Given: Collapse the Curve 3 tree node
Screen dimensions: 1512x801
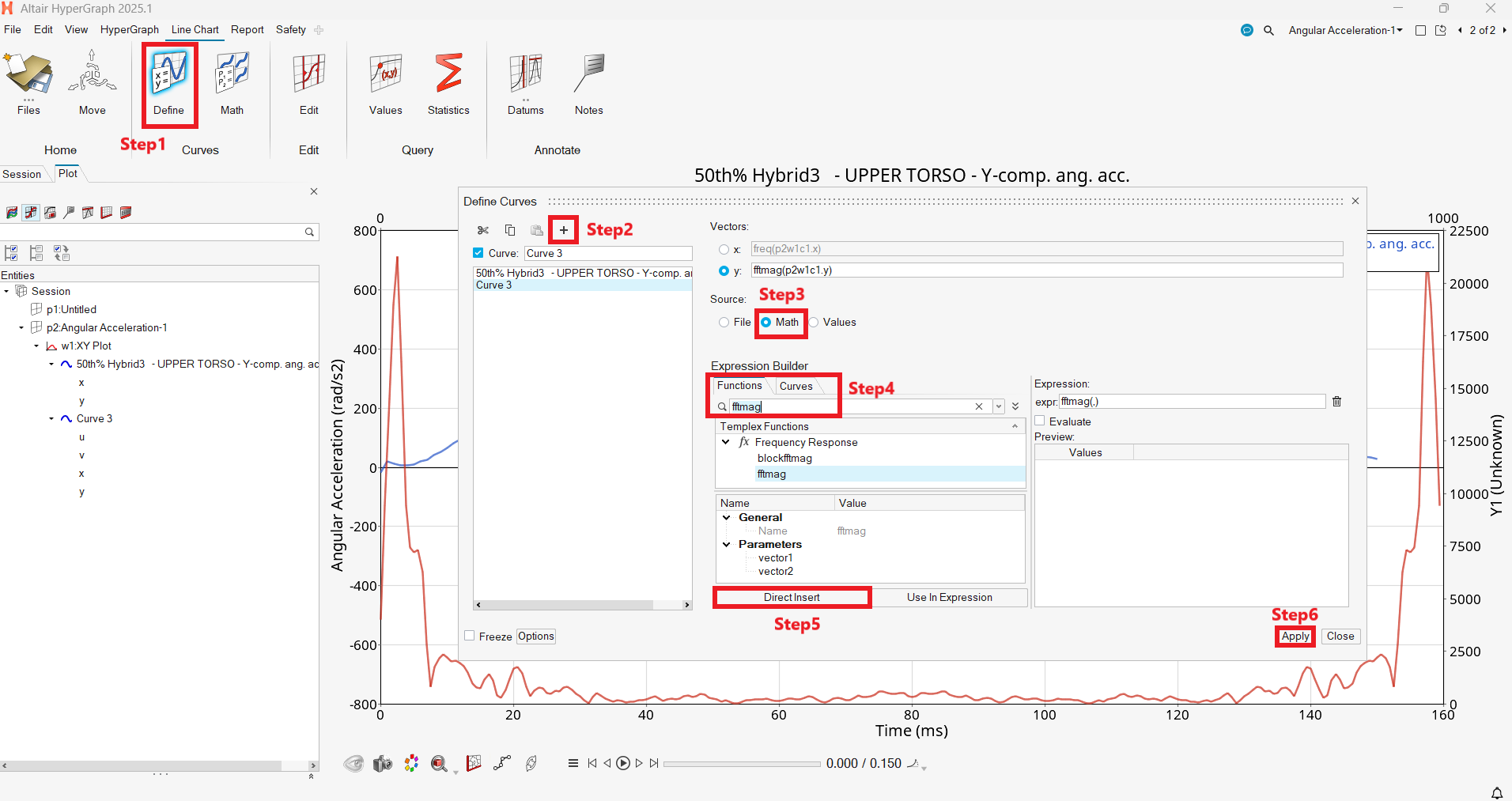Looking at the screenshot, I should point(51,418).
